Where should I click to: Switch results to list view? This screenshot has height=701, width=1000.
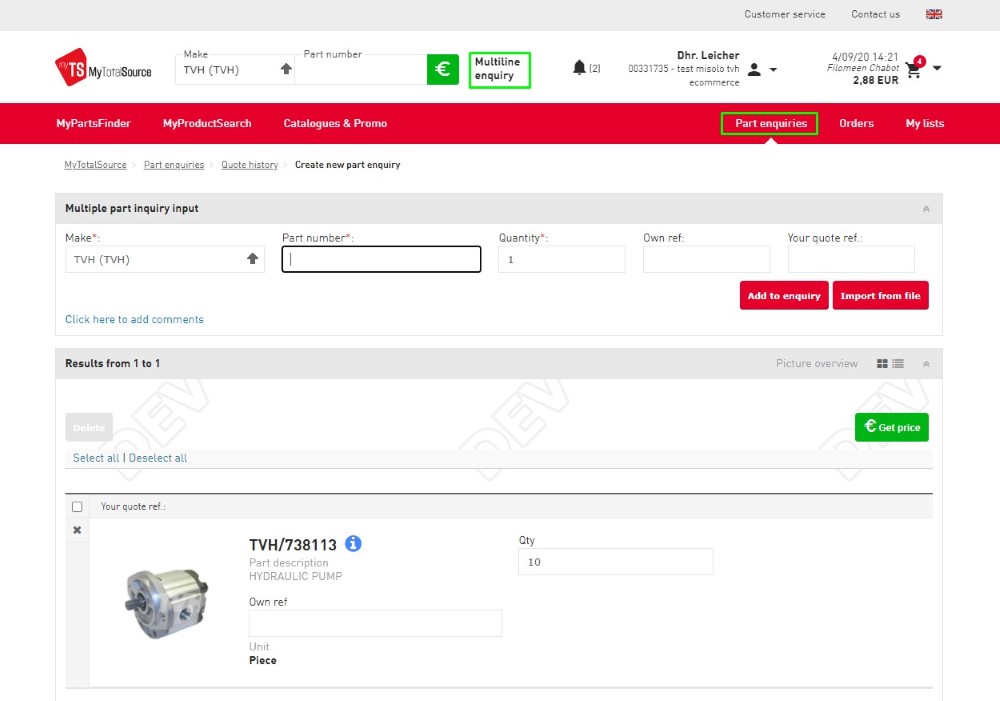click(898, 364)
